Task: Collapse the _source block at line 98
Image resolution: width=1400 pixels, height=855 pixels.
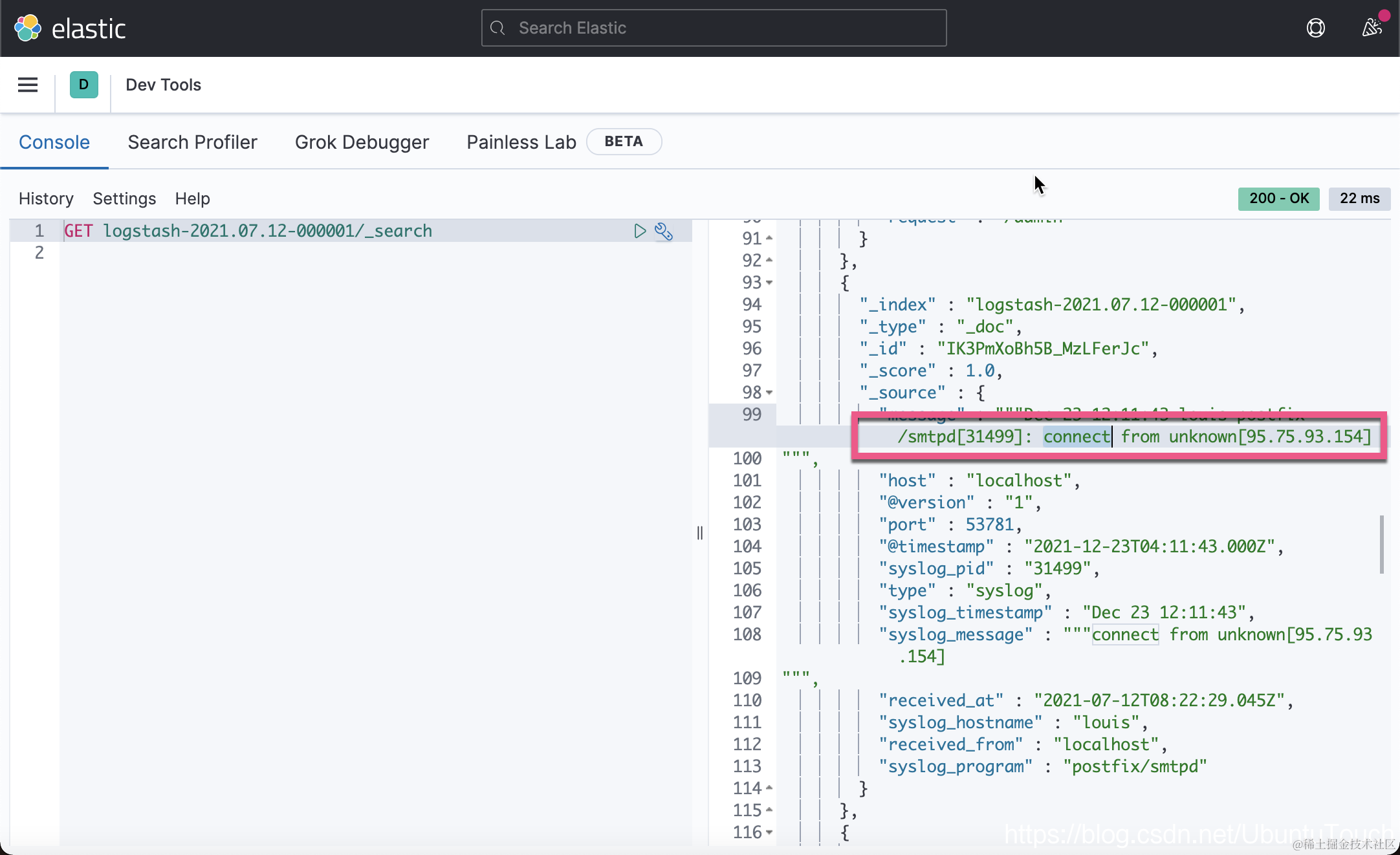Action: 769,393
